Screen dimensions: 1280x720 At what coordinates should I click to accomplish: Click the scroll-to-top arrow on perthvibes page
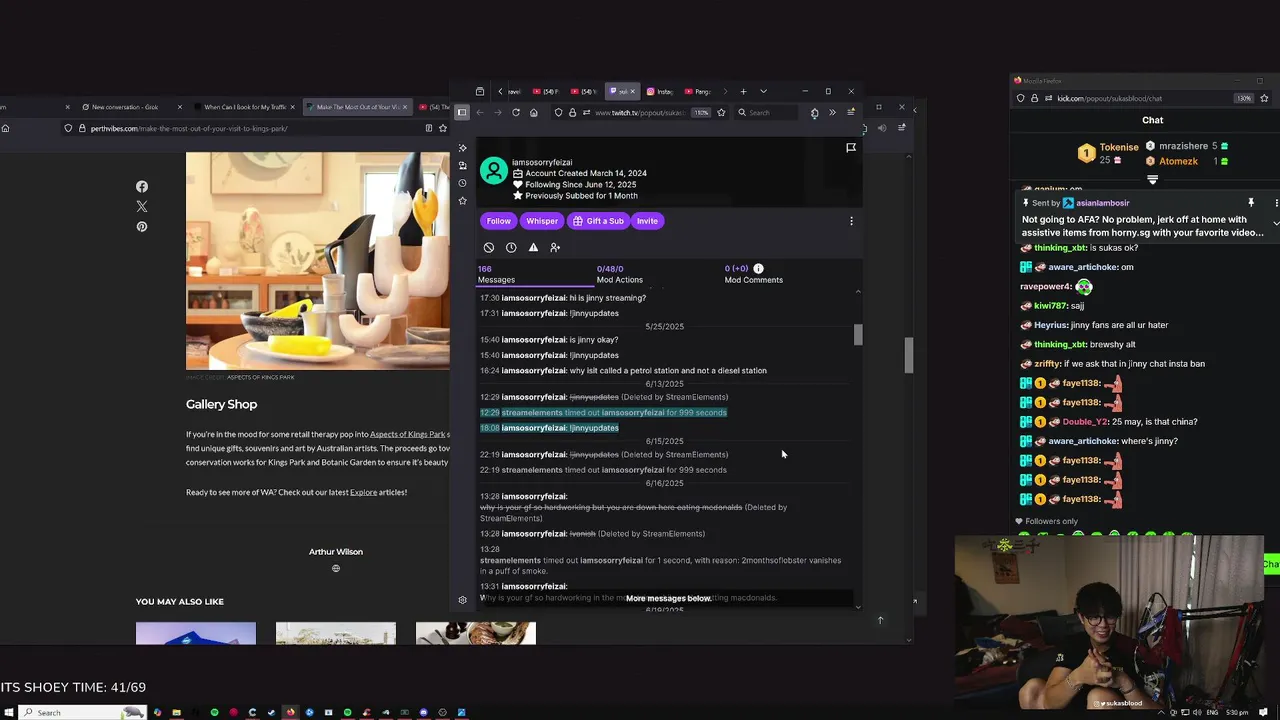pyautogui.click(x=880, y=620)
